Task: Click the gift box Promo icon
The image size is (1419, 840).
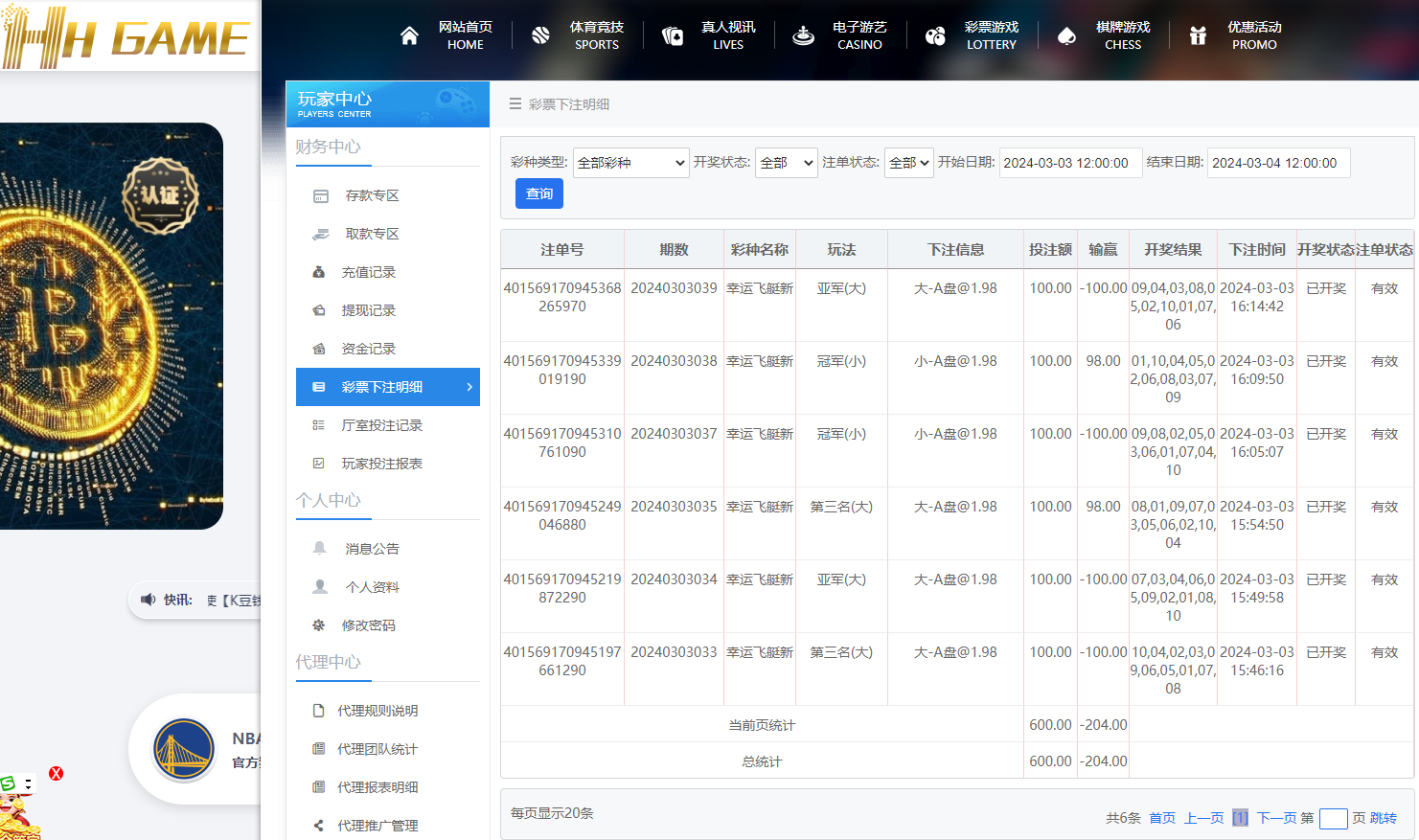Action: point(1198,35)
